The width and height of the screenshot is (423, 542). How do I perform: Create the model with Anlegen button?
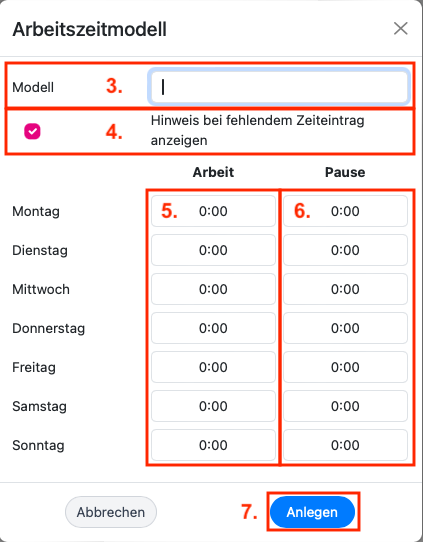click(x=312, y=512)
